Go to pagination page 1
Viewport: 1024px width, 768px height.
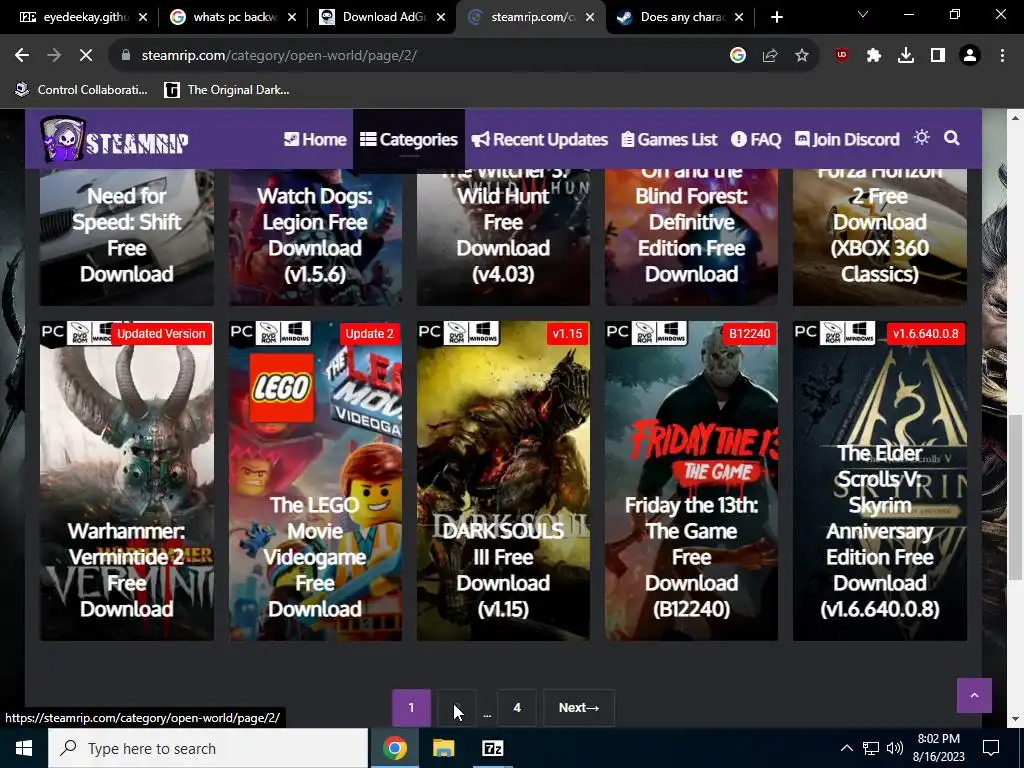[x=411, y=707]
